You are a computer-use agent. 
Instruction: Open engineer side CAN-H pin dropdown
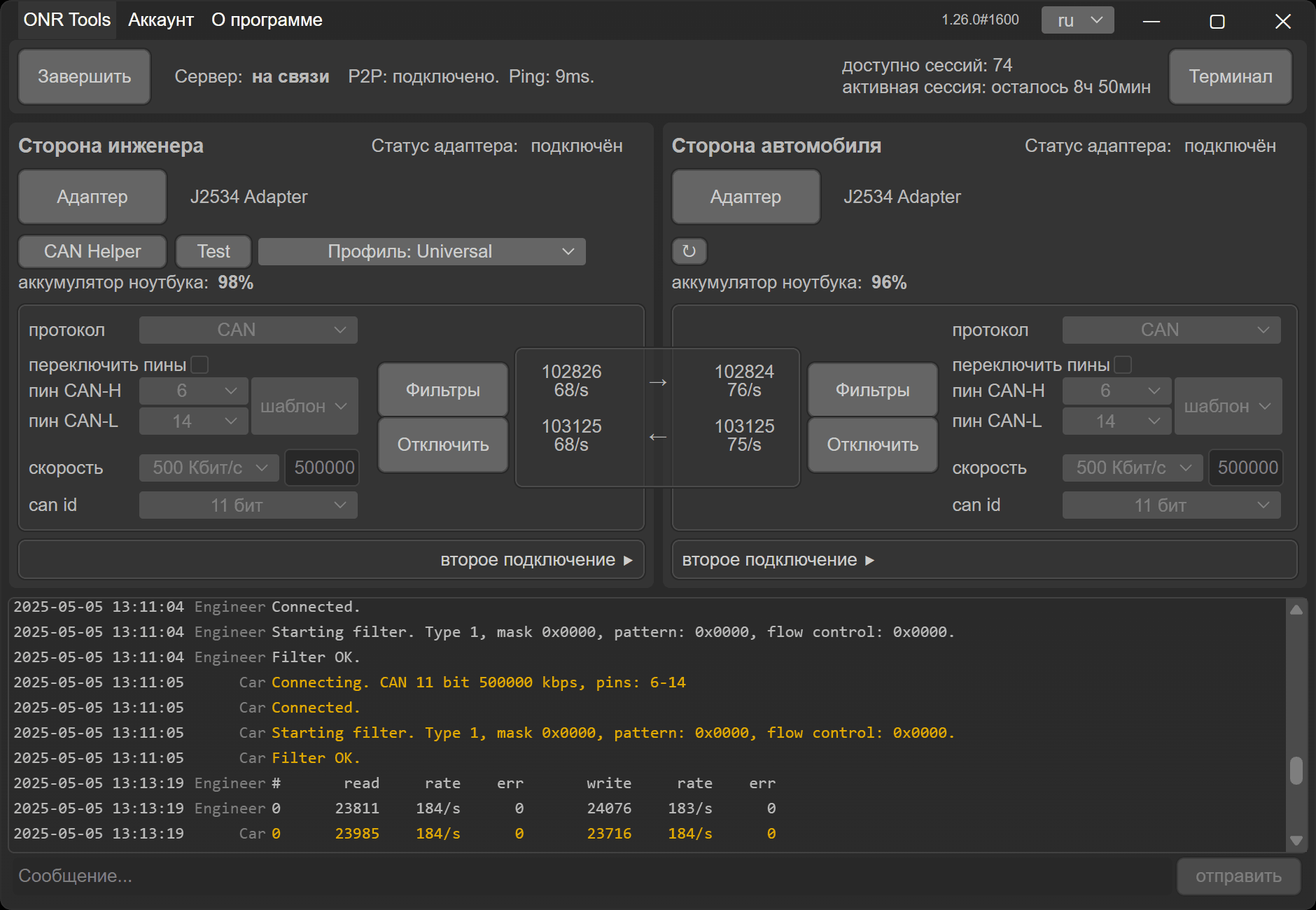194,391
